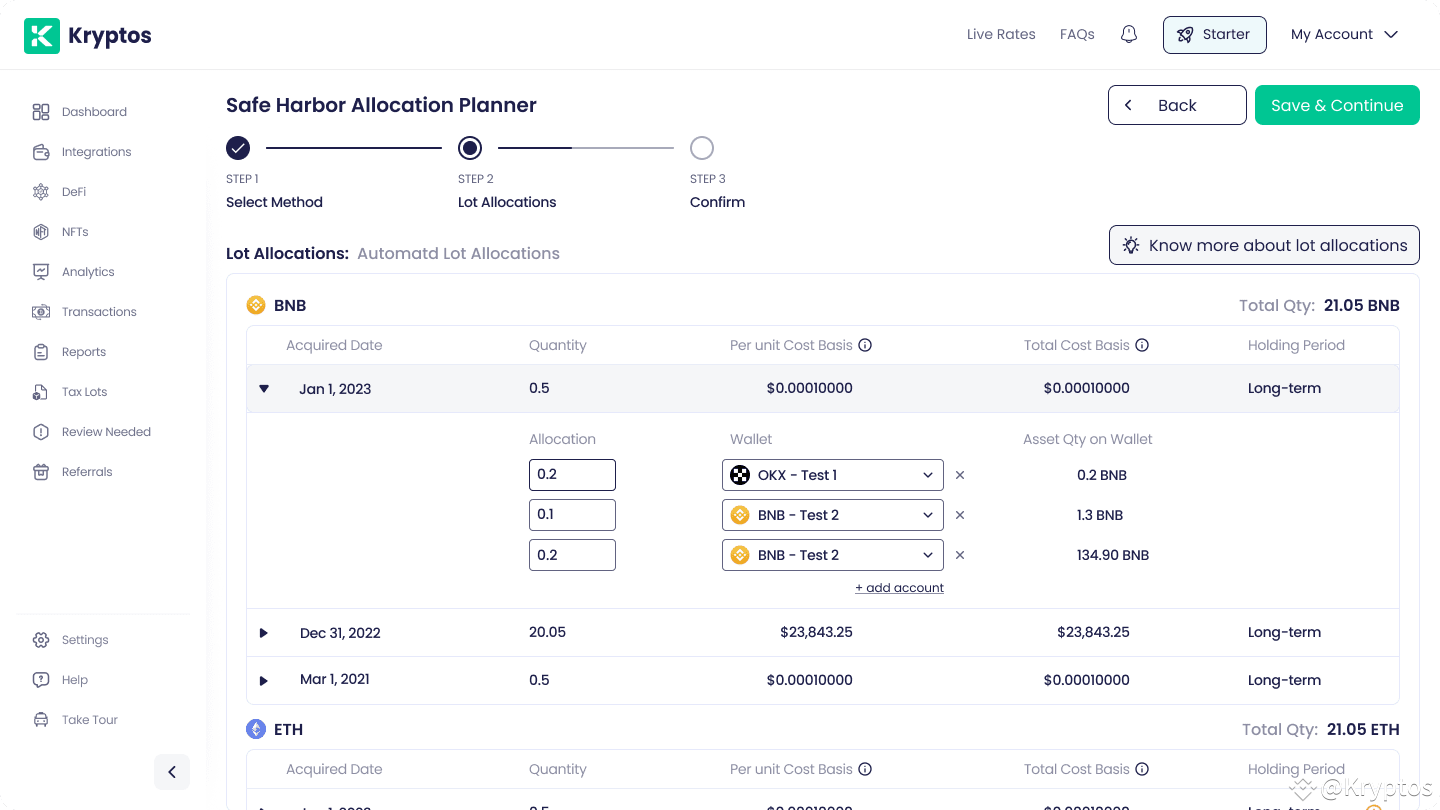The width and height of the screenshot is (1440, 810).
Task: Click the add account link
Action: pos(899,588)
